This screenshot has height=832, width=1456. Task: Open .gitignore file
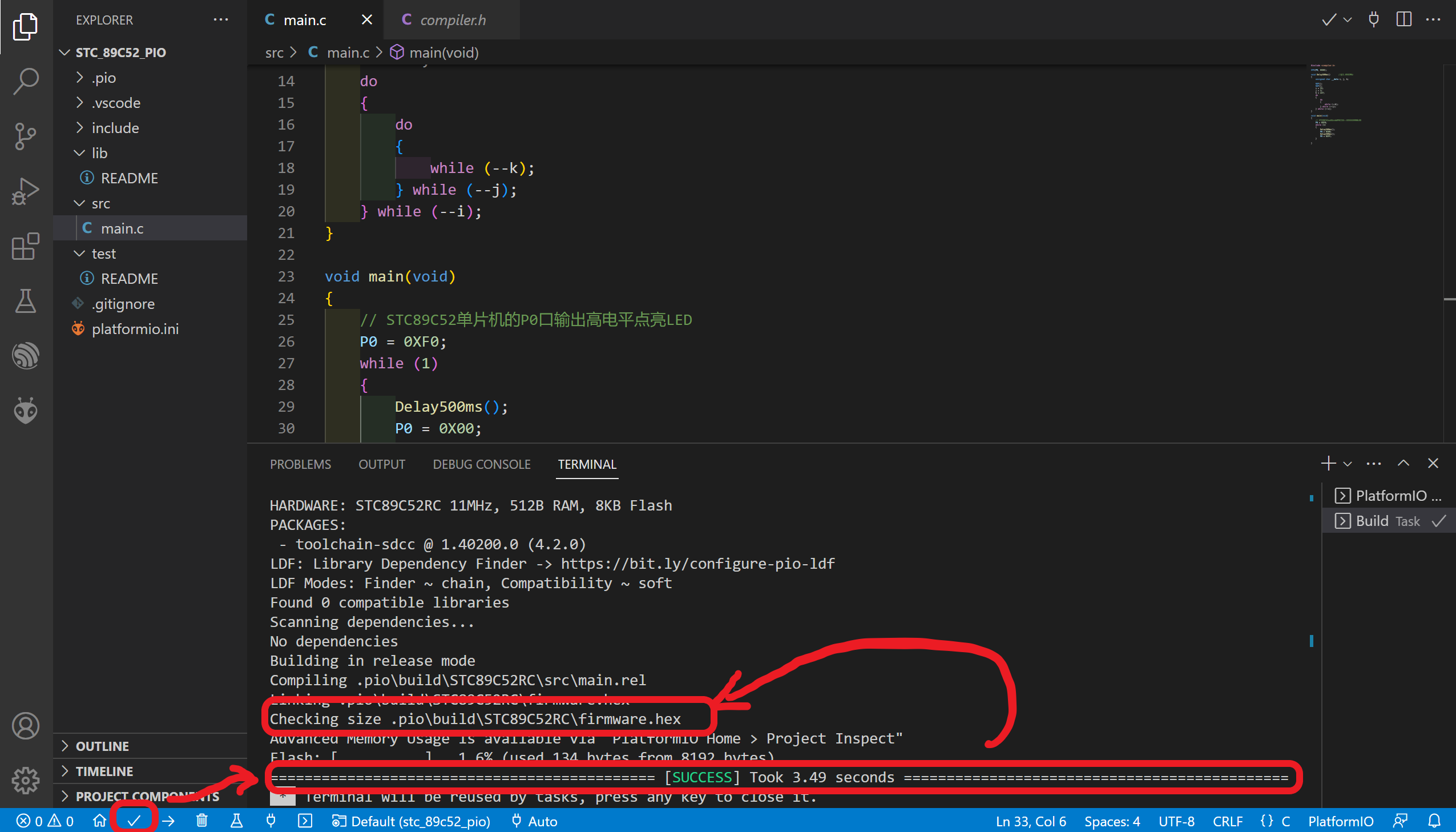pos(150,303)
